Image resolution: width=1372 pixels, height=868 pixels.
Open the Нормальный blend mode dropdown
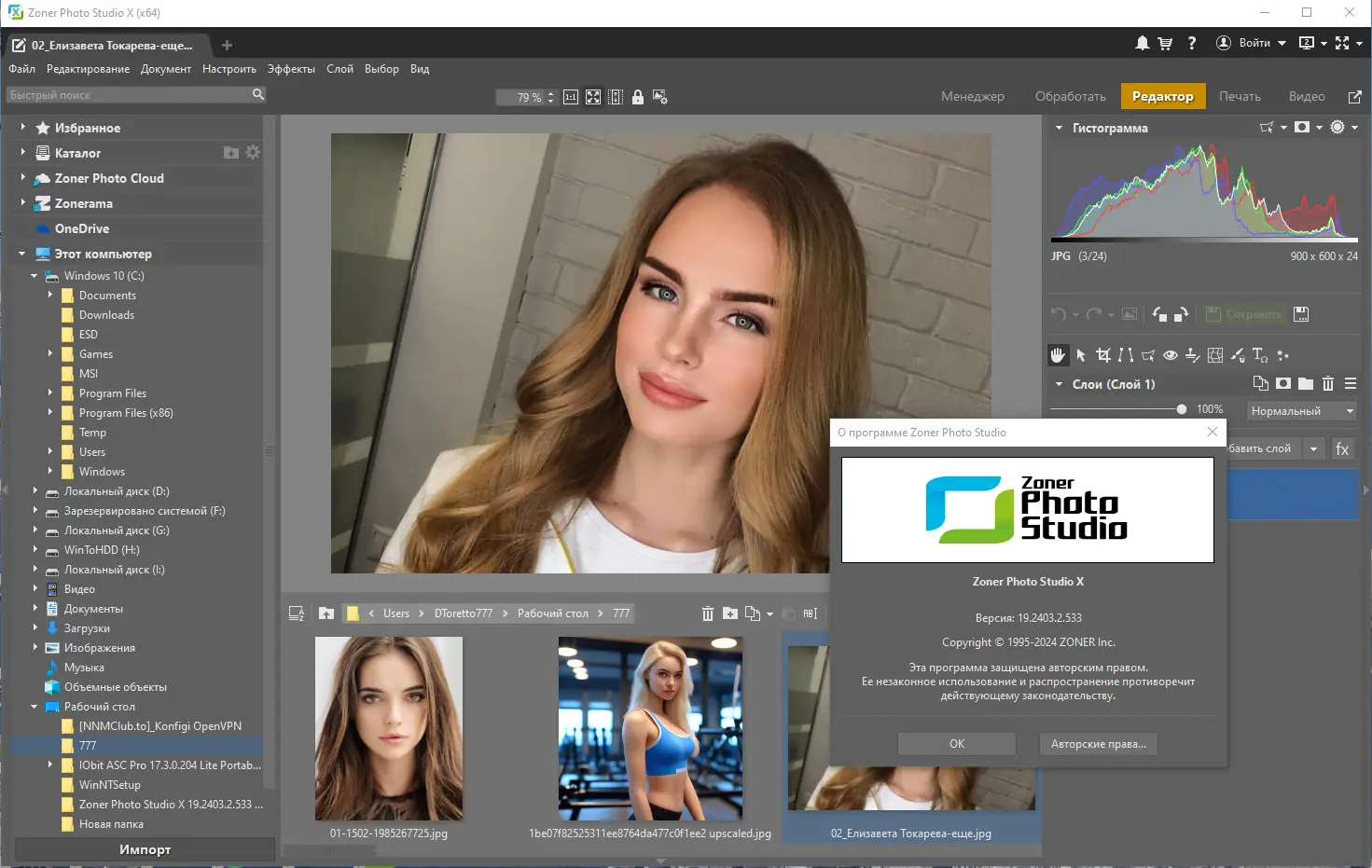pyautogui.click(x=1301, y=411)
